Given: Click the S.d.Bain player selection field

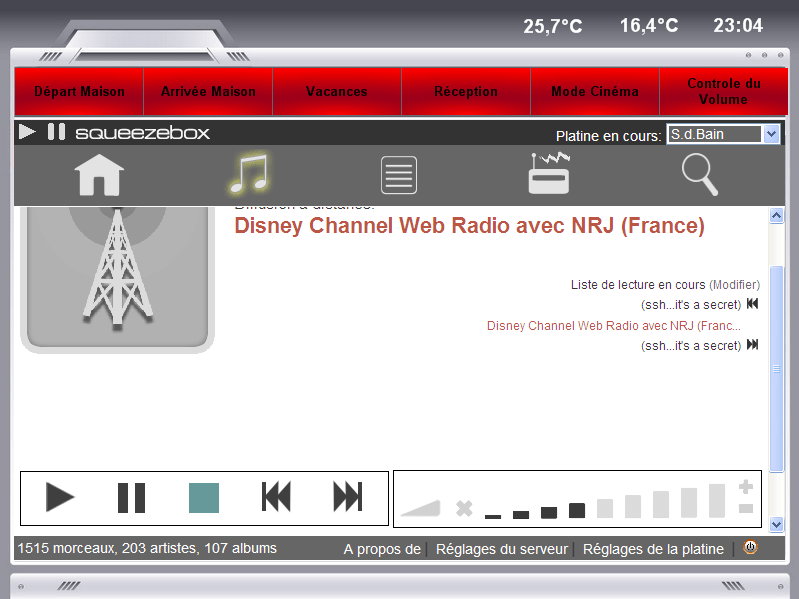Looking at the screenshot, I should [x=715, y=134].
